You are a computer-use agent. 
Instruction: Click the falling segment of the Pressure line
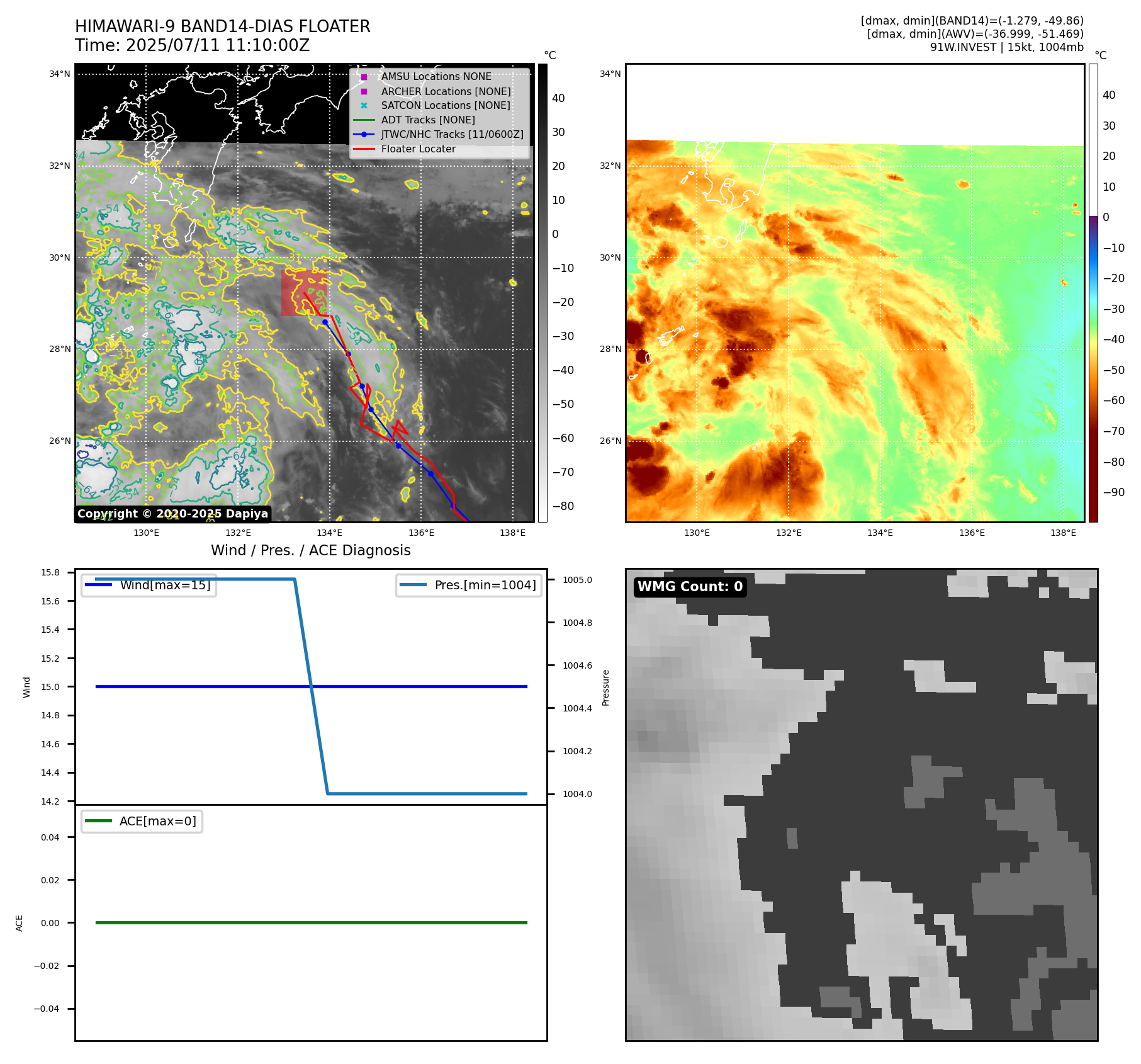(311, 686)
